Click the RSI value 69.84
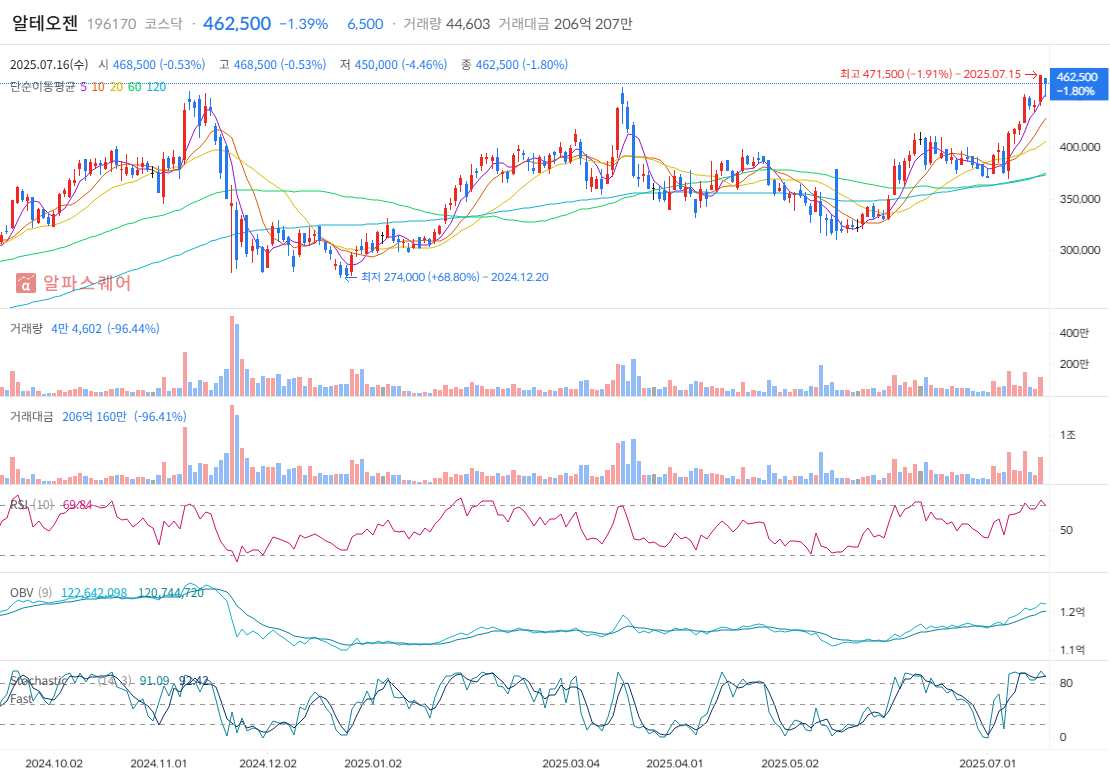Screen dimensions: 1110x778 click(77, 505)
